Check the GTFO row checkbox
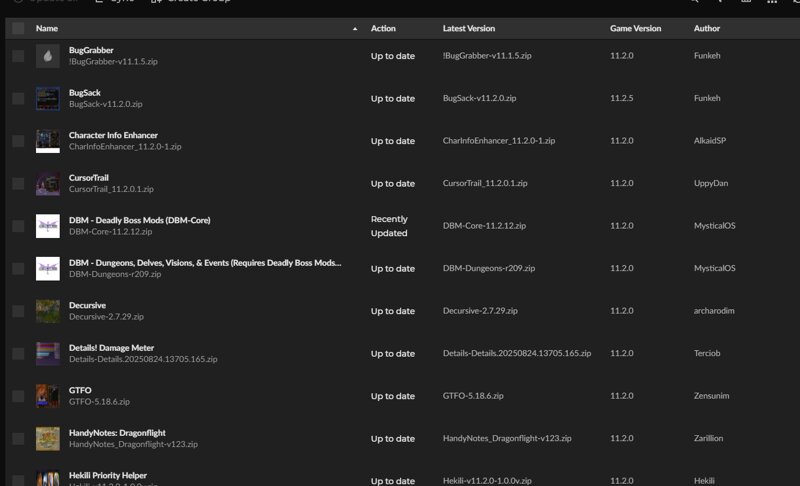This screenshot has height=486, width=800. click(x=18, y=396)
